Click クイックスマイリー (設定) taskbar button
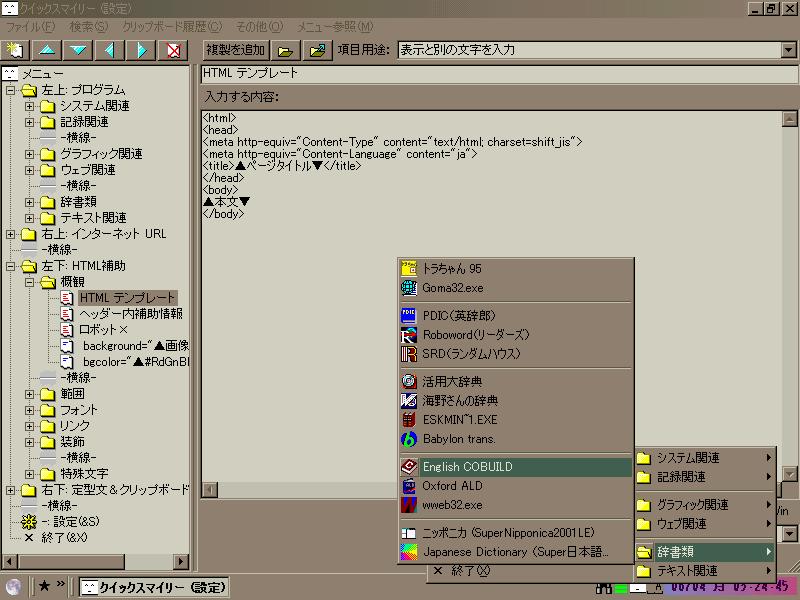Viewport: 800px width, 600px height. tap(154, 587)
